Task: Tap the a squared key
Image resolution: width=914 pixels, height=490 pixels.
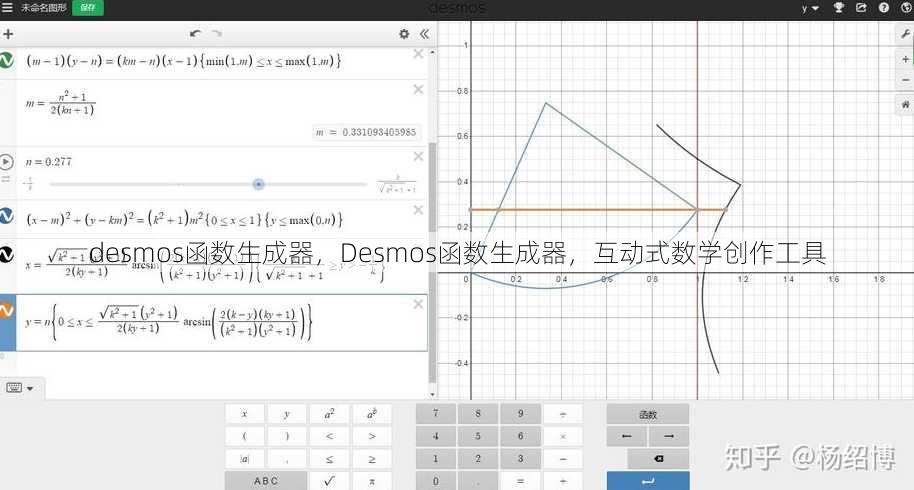Action: pyautogui.click(x=329, y=414)
